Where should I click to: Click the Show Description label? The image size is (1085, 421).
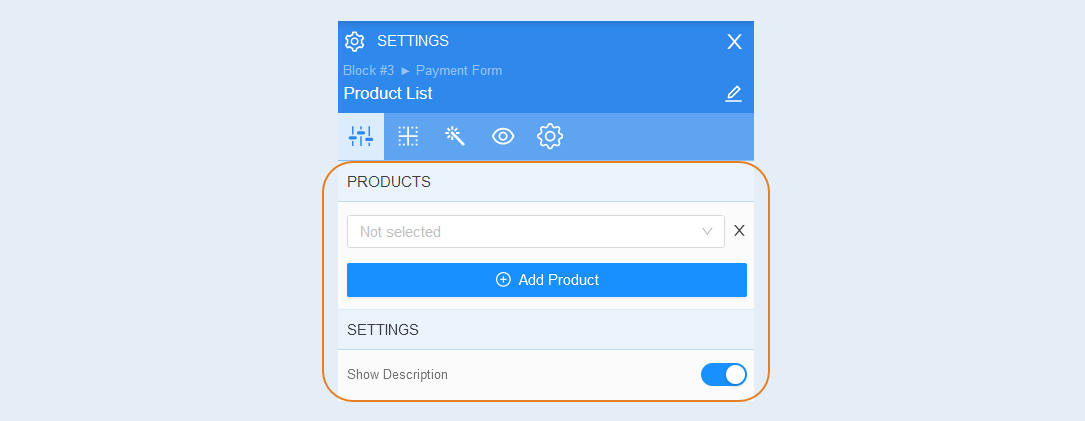pos(397,375)
